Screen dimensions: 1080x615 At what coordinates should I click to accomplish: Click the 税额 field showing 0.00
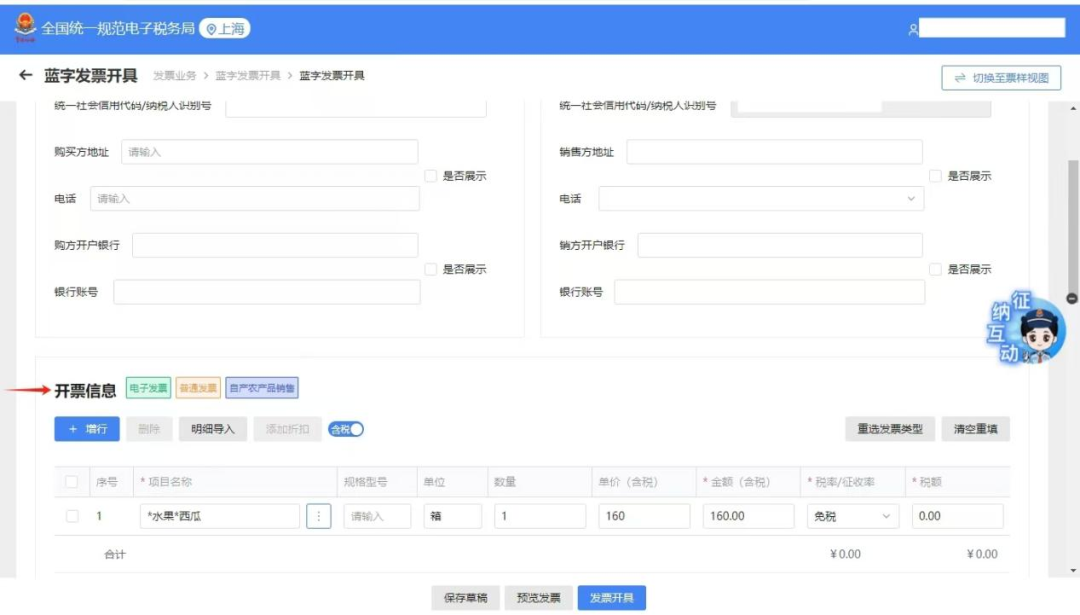[957, 516]
